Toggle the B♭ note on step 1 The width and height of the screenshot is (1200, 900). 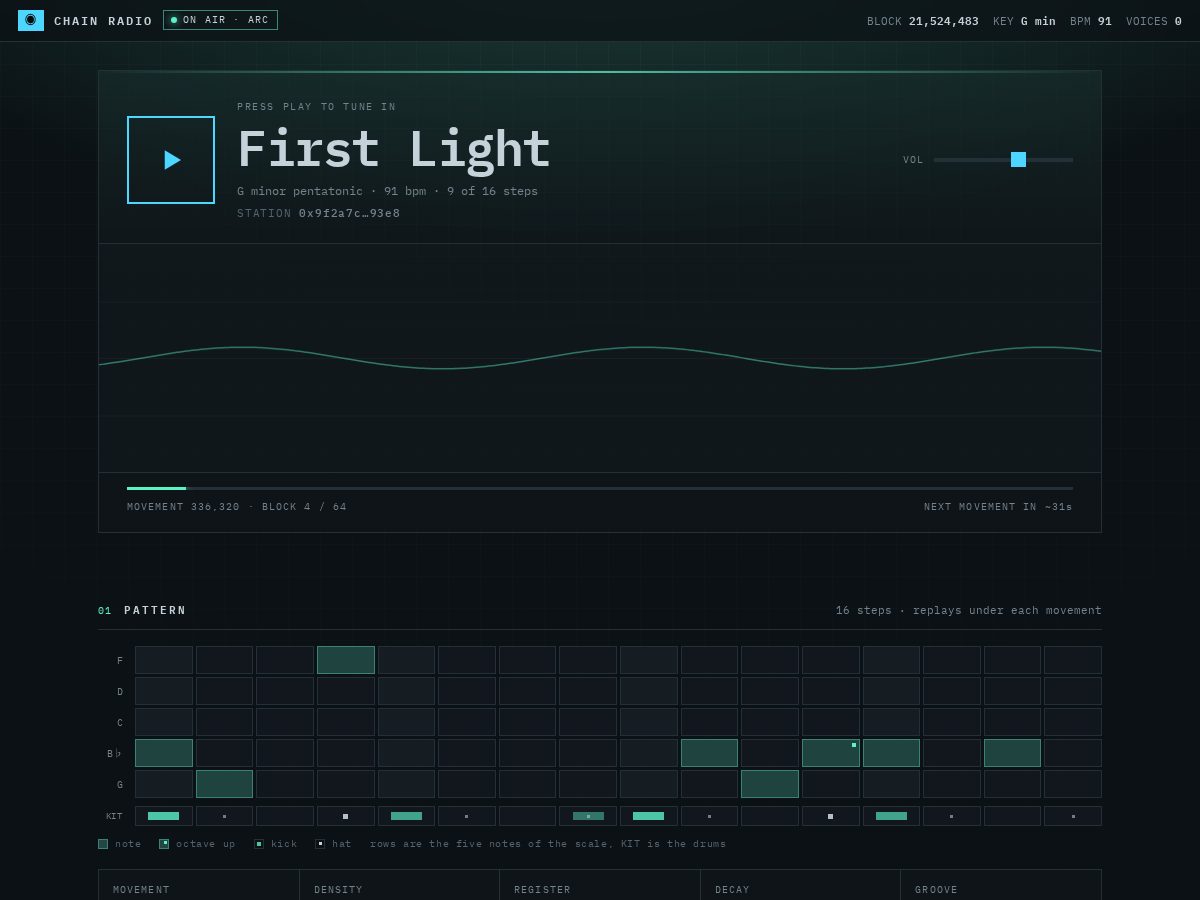click(x=164, y=753)
